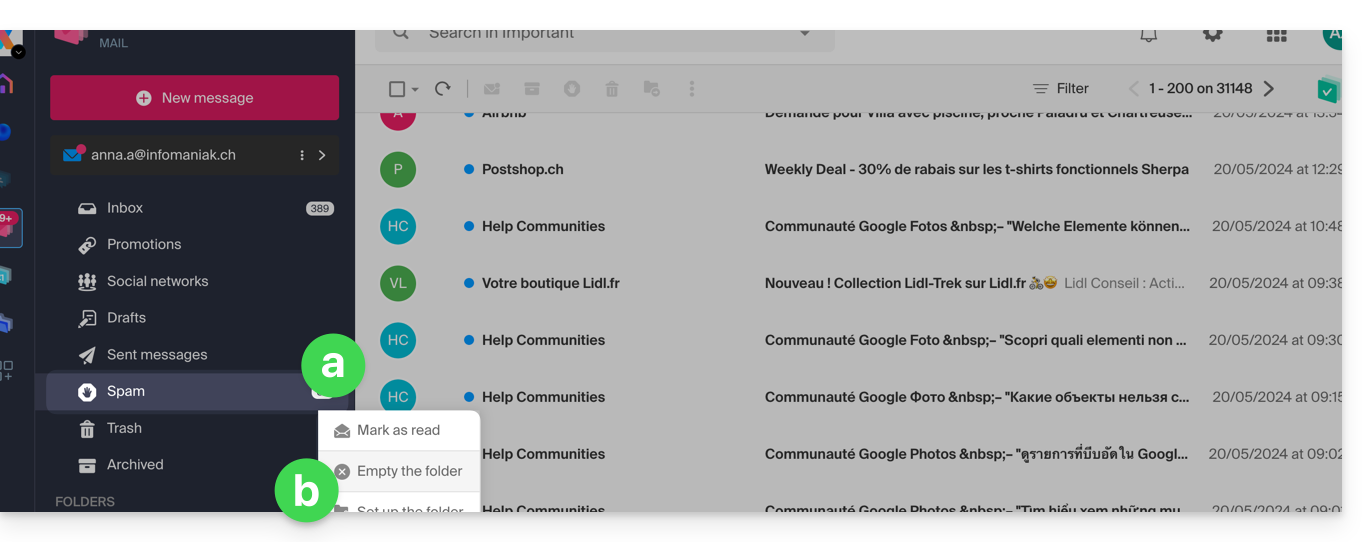The width and height of the screenshot is (1372, 542).
Task: Open the apps grid launcher
Action: [x=1276, y=35]
